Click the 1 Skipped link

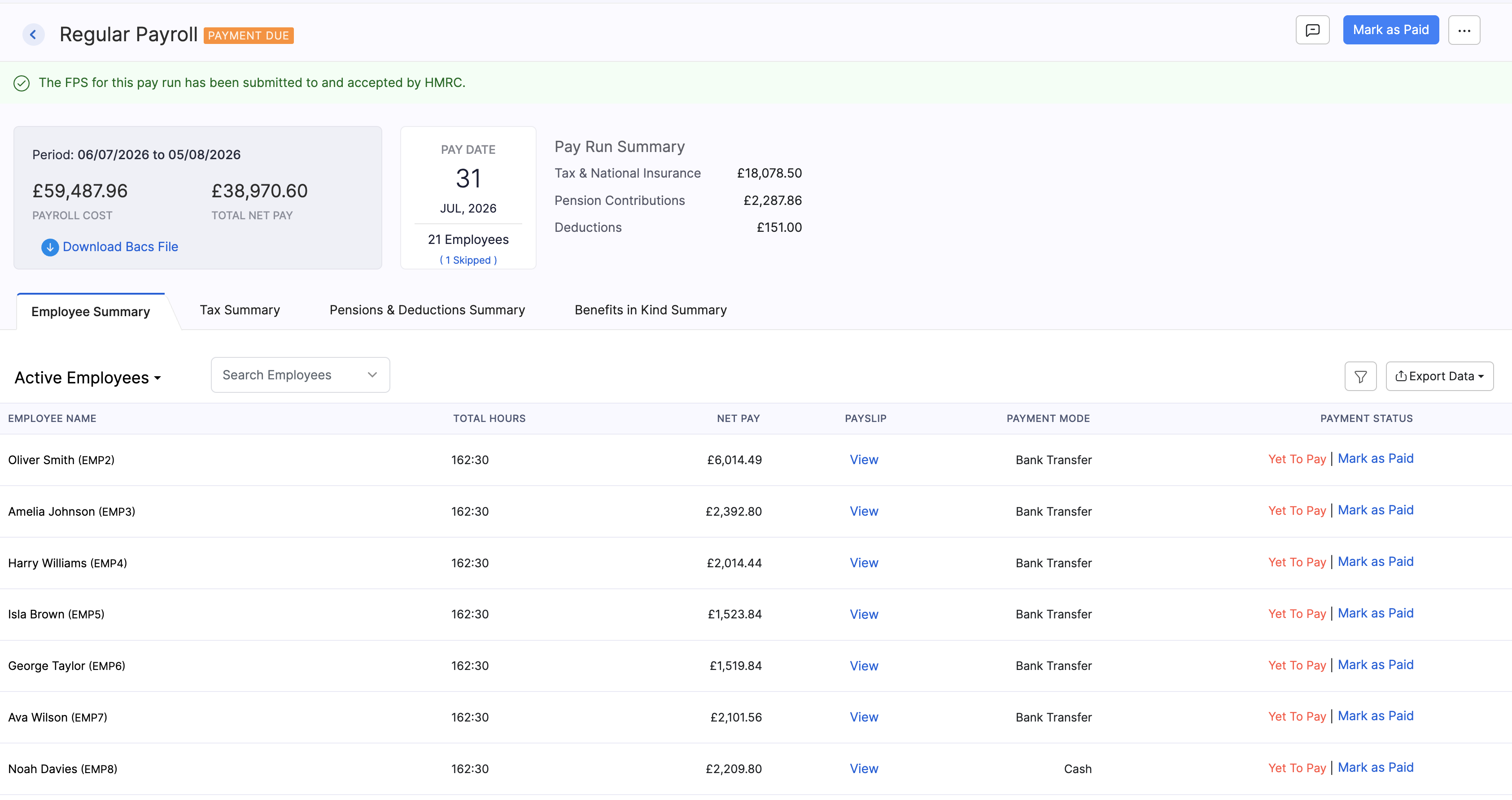(468, 260)
